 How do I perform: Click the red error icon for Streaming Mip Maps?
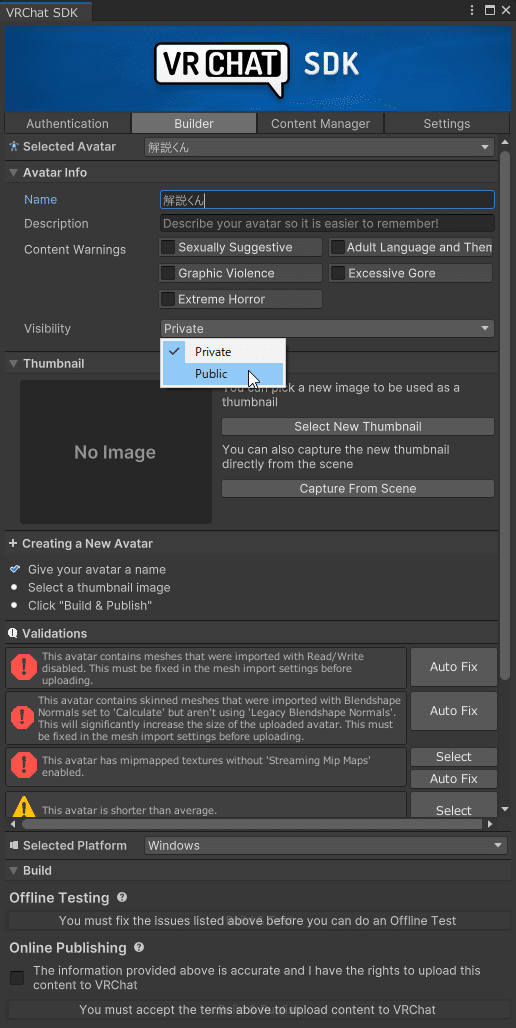tap(24, 764)
